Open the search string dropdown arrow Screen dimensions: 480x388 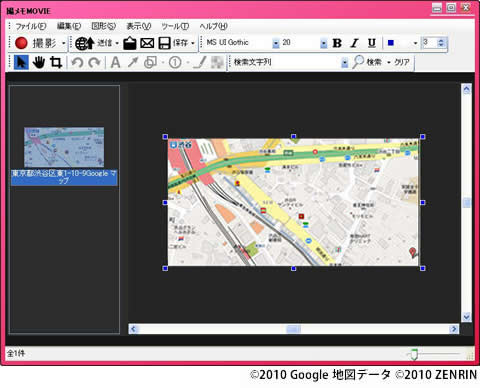pyautogui.click(x=345, y=62)
